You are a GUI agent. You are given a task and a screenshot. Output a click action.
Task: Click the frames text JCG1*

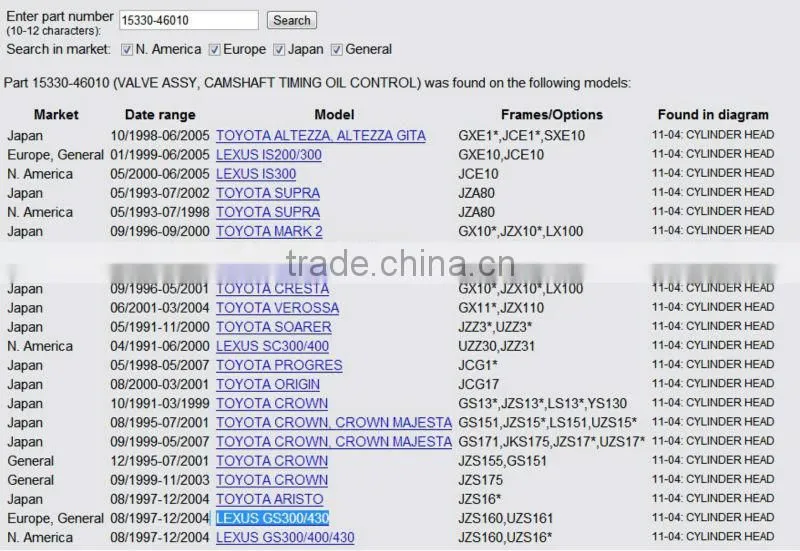478,365
